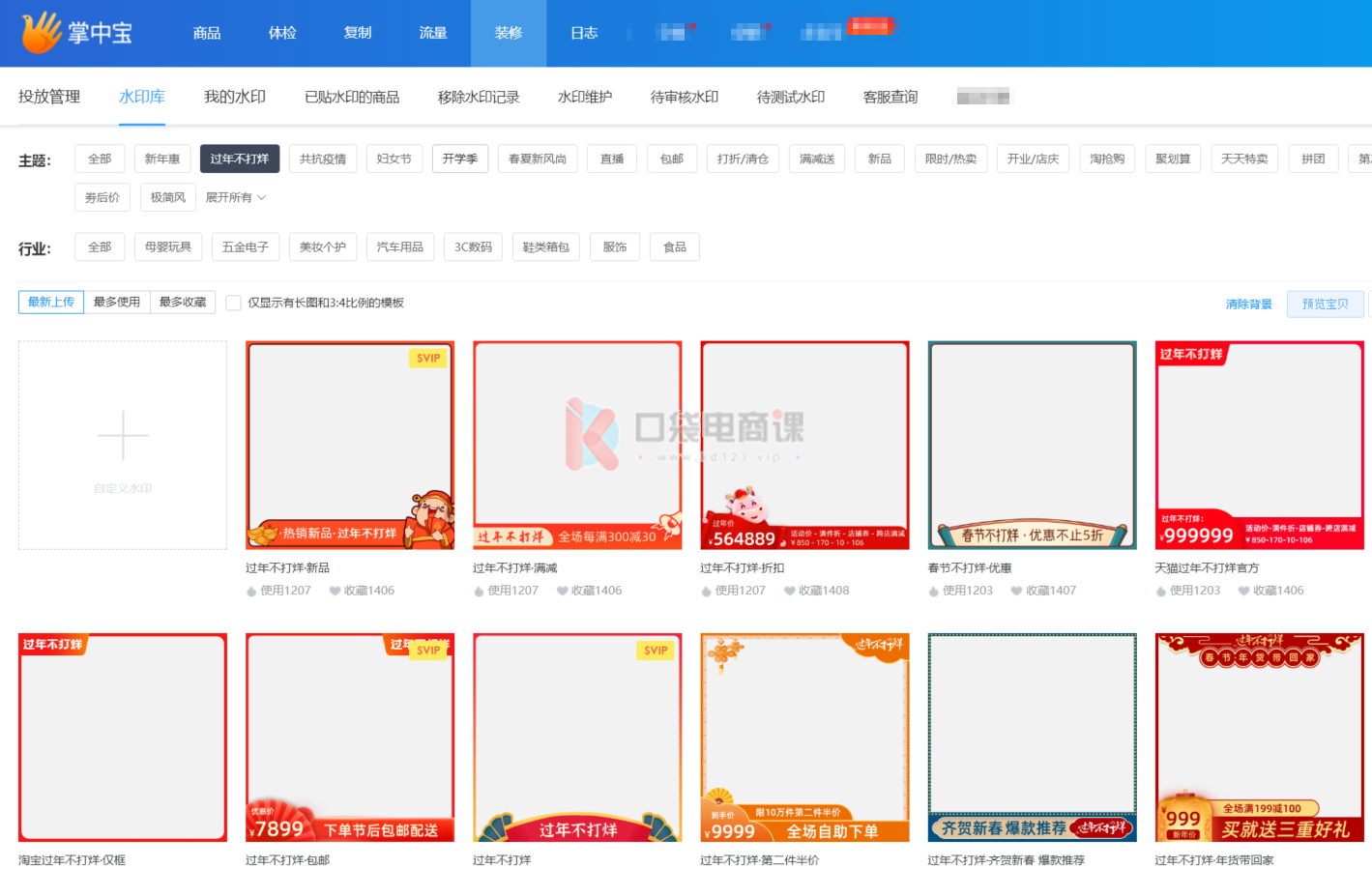The image size is (1372, 869).
Task: Click heart icon under 过年不打烊·折扣
Action: pyautogui.click(x=789, y=591)
